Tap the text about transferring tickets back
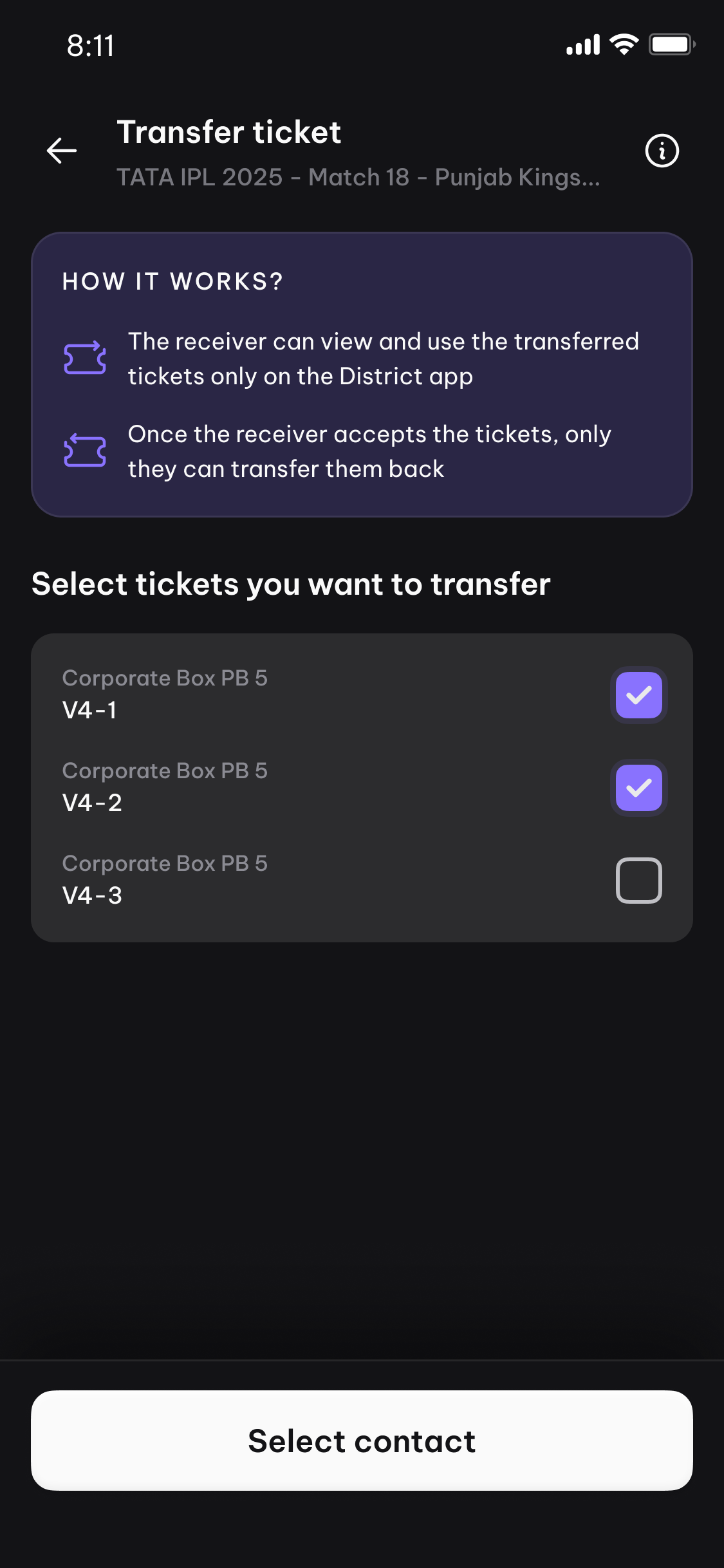Viewport: 724px width, 1568px height. pyautogui.click(x=369, y=451)
